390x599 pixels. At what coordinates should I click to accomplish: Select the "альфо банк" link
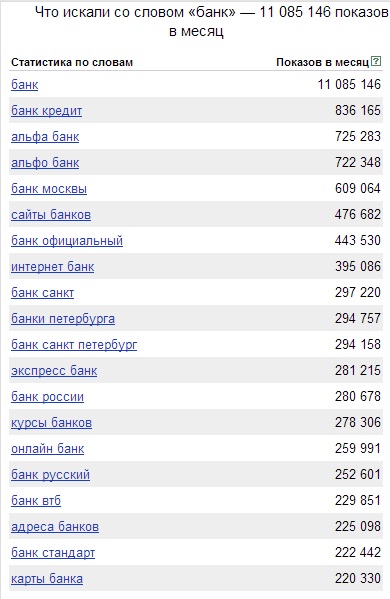pyautogui.click(x=45, y=163)
